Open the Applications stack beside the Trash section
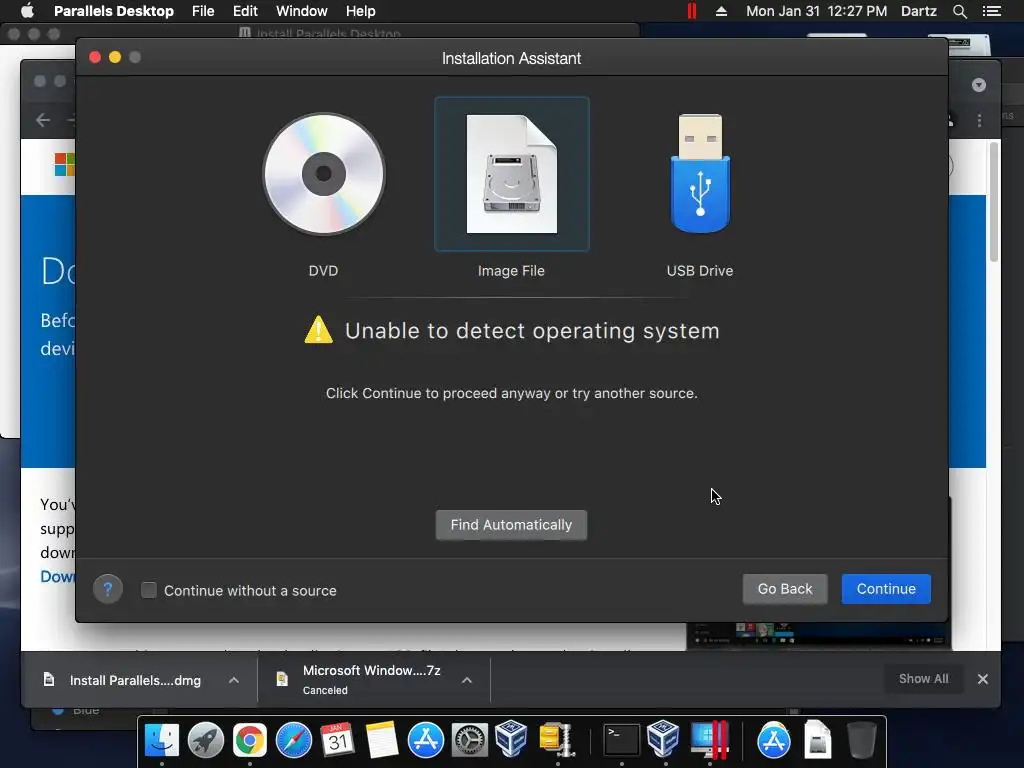The height and width of the screenshot is (768, 1024). (x=774, y=740)
